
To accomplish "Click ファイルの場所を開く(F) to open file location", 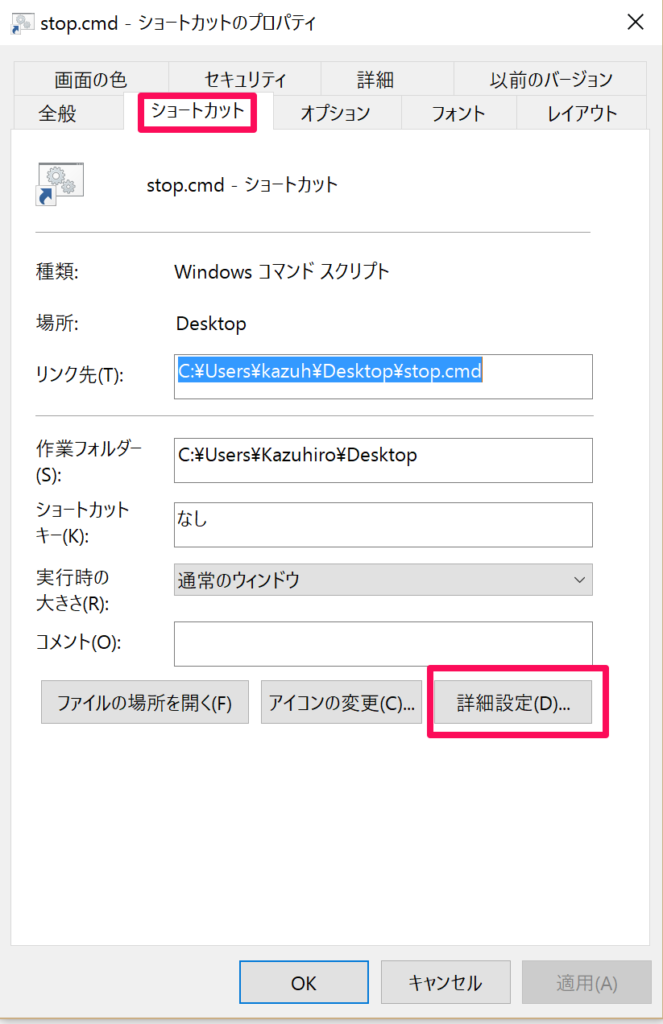I will [144, 701].
